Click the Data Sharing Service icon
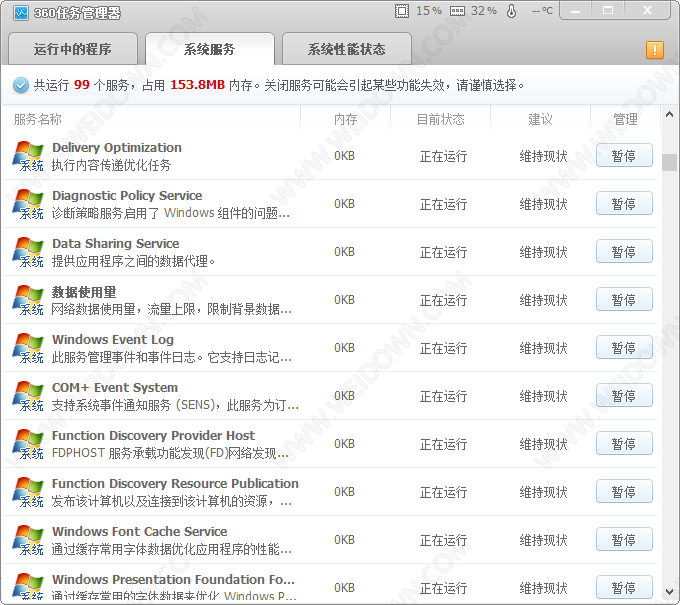The image size is (680, 605). [x=28, y=252]
